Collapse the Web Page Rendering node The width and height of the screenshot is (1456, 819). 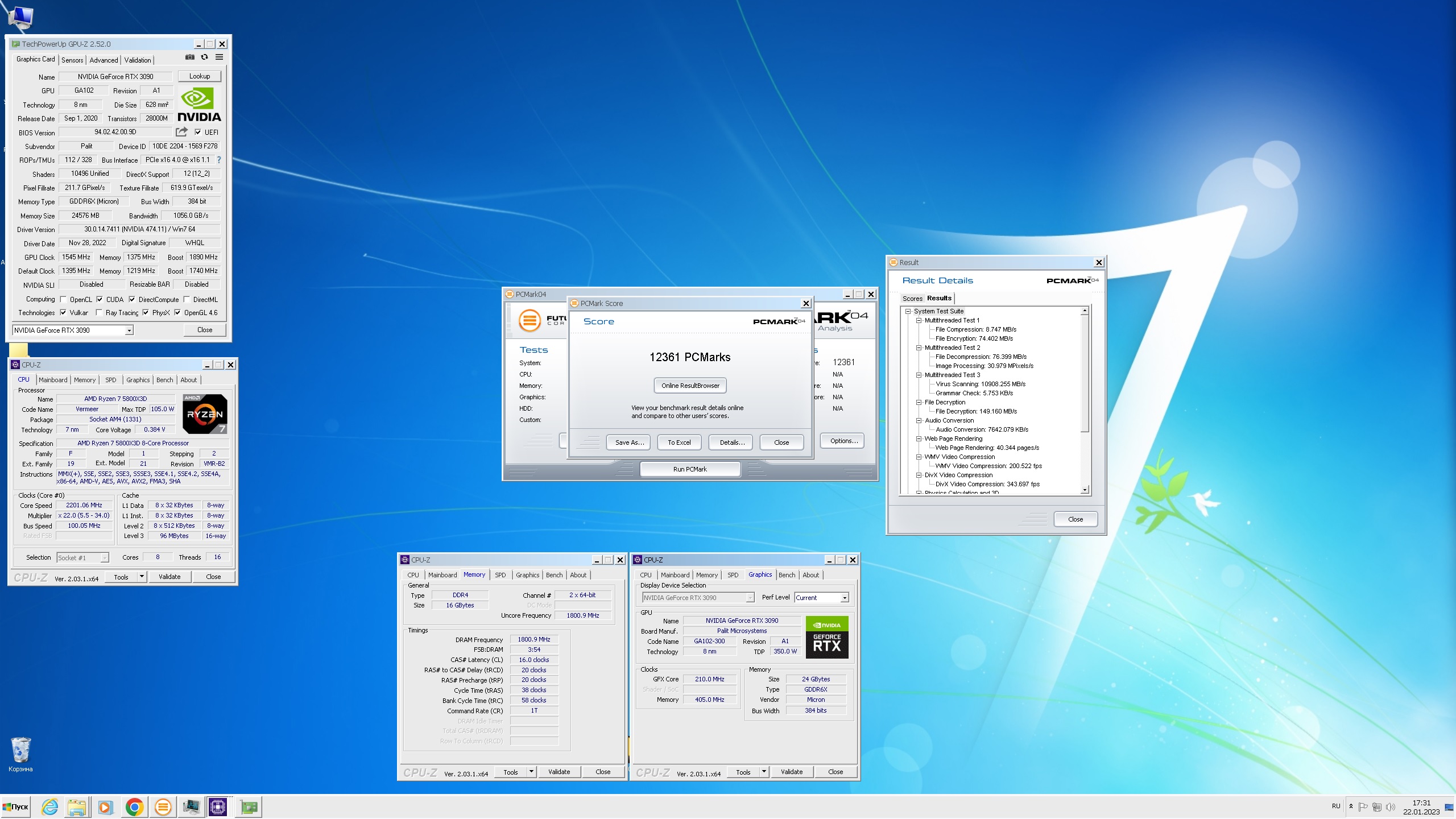click(x=919, y=439)
